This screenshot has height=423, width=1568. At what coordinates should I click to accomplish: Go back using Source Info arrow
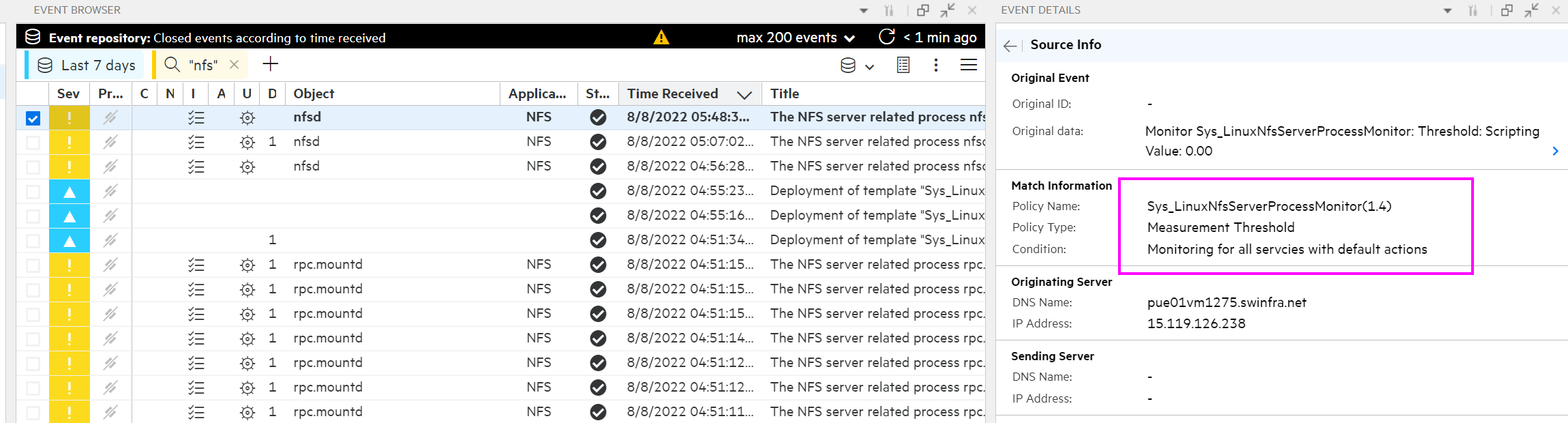[x=1010, y=46]
